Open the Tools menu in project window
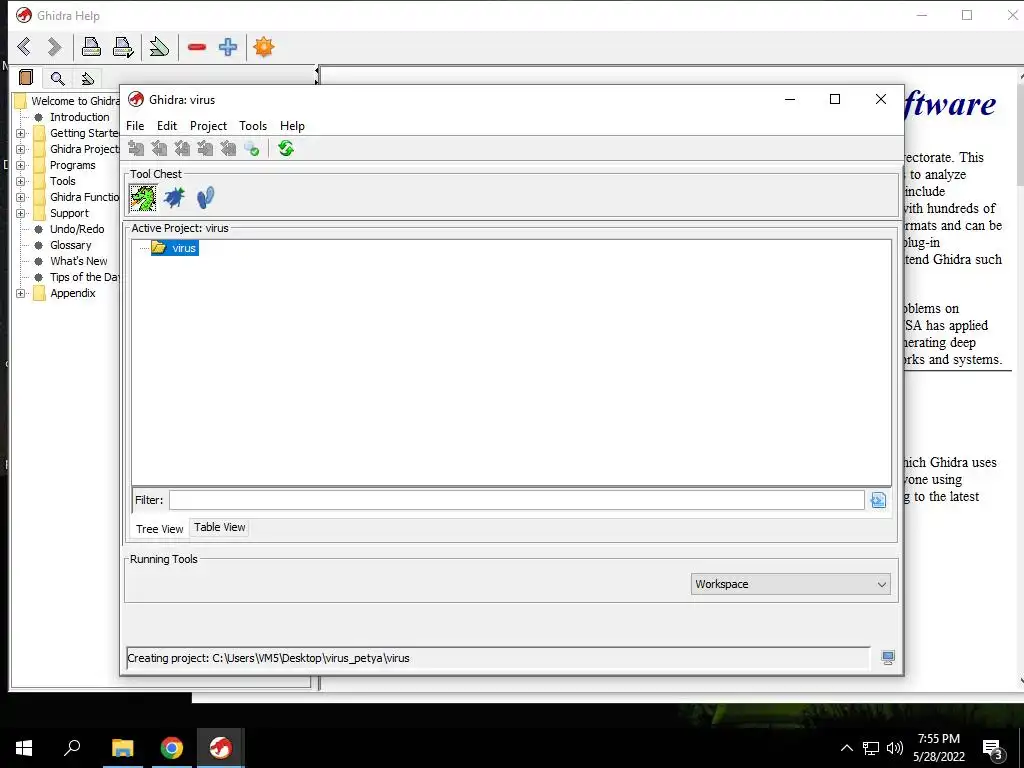Screen dimensions: 1024x768 [253, 126]
